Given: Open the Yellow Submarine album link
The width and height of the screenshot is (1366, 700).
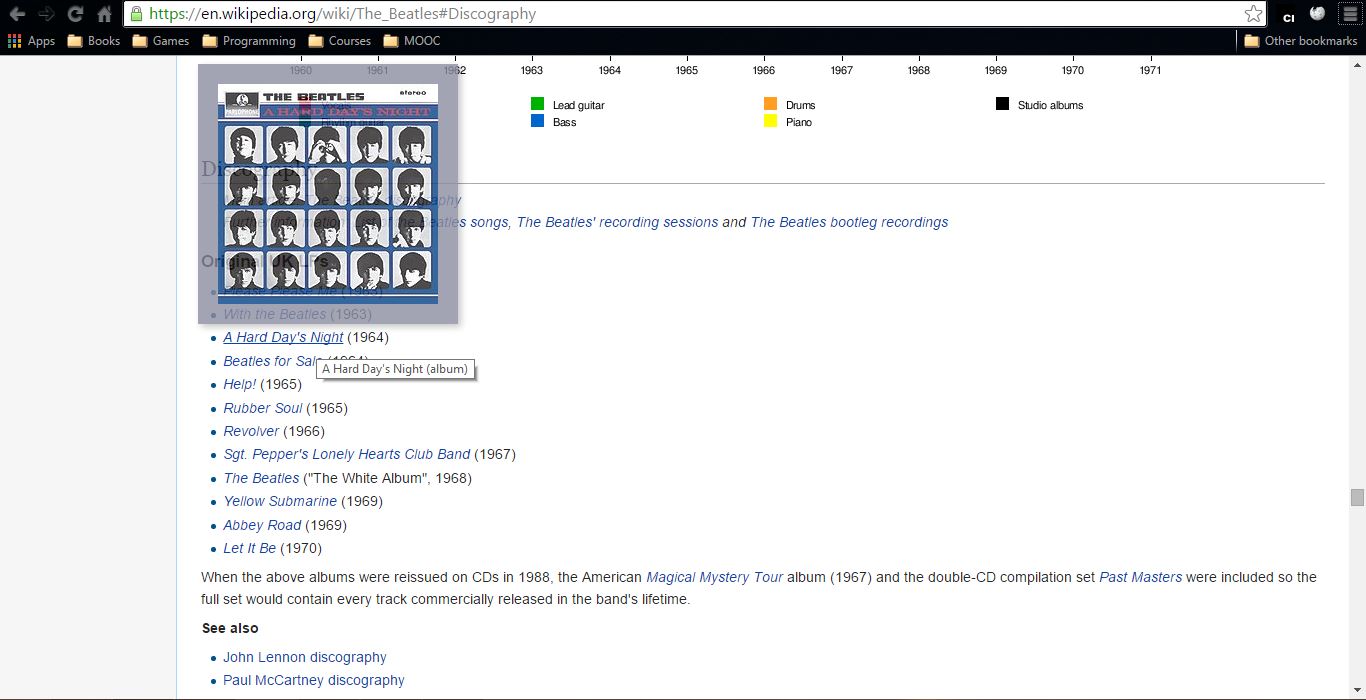Looking at the screenshot, I should (x=280, y=501).
